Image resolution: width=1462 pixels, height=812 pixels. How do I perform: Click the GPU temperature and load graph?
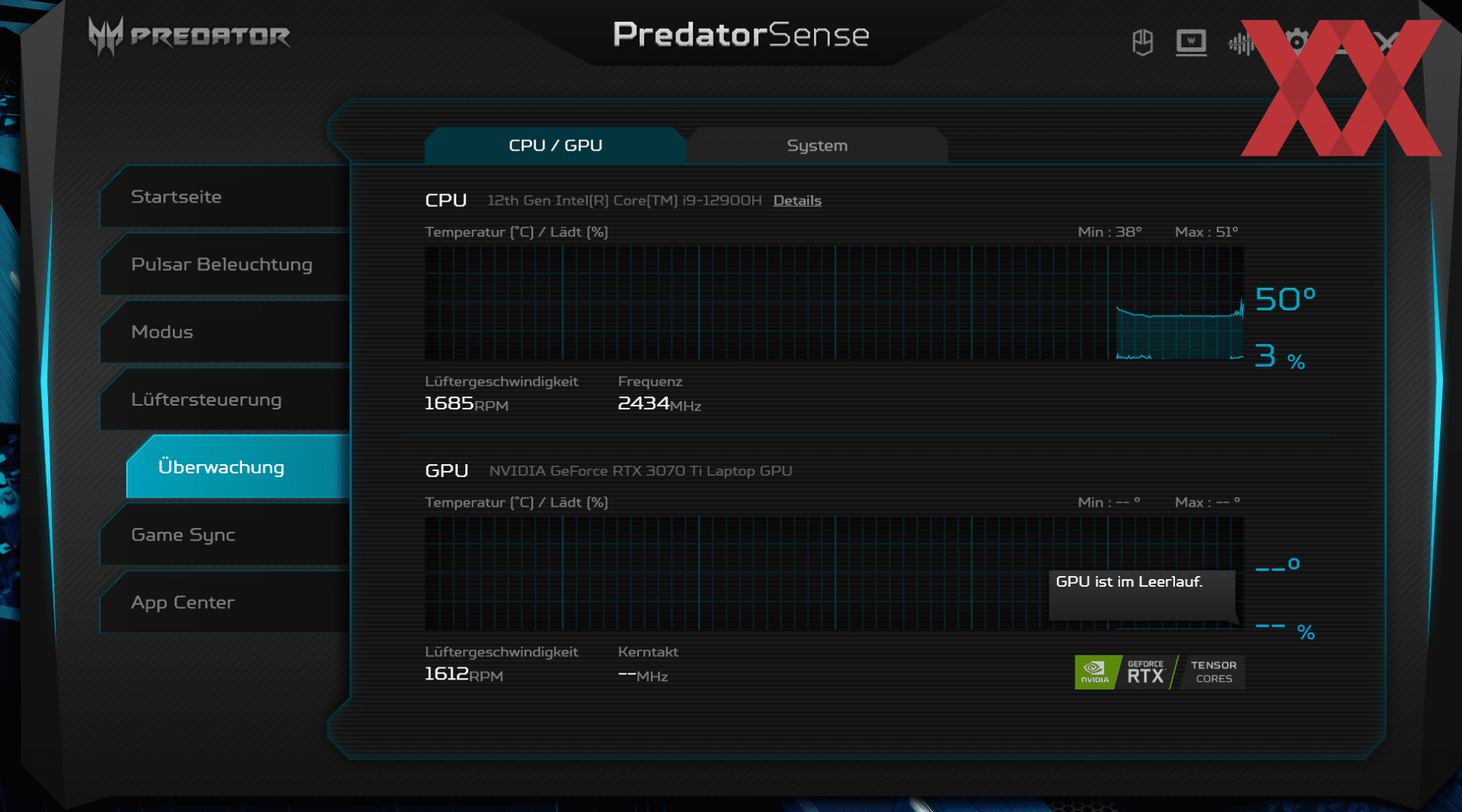point(834,574)
